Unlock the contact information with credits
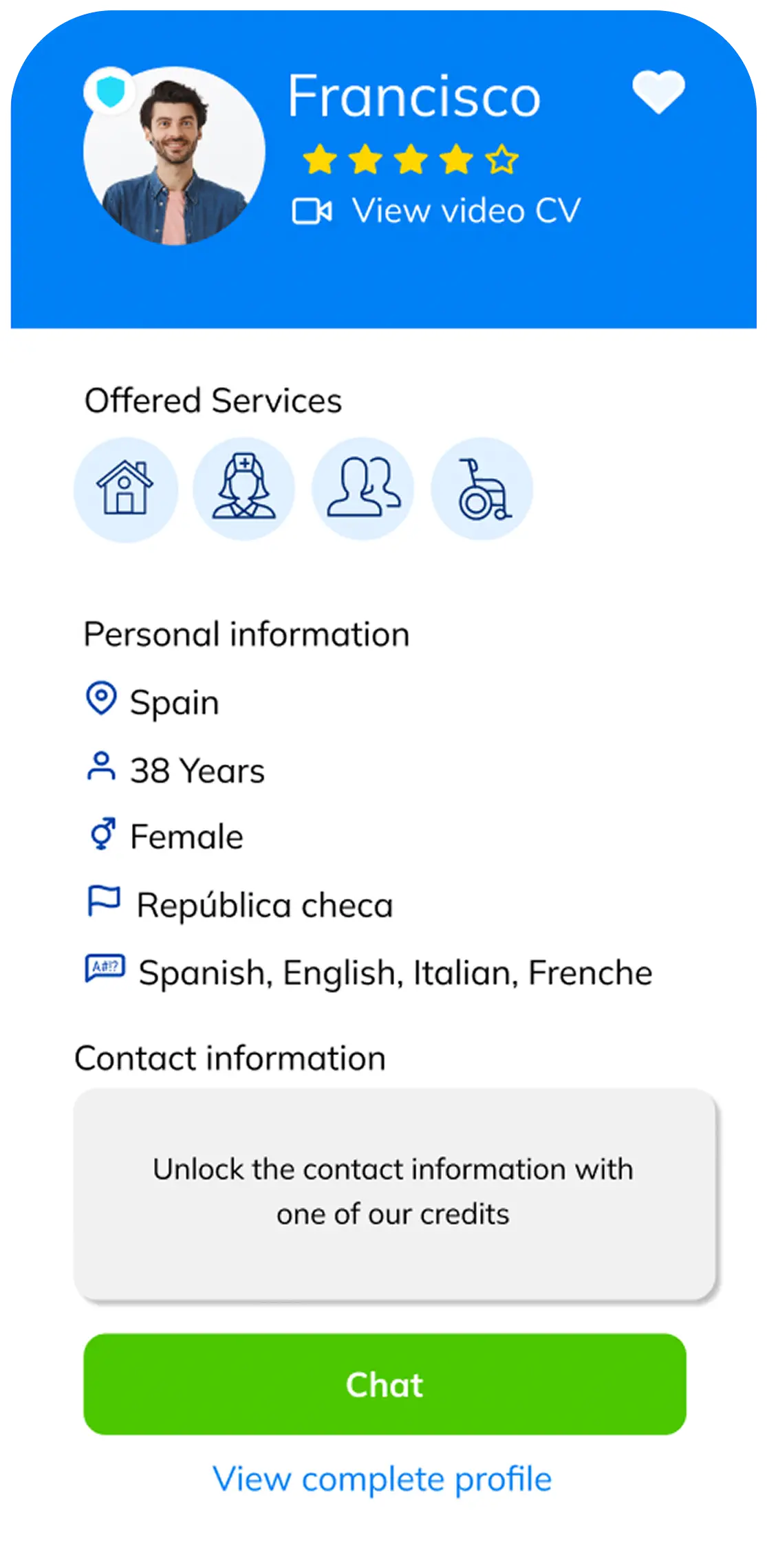This screenshot has width=767, height=1568. click(x=395, y=1193)
